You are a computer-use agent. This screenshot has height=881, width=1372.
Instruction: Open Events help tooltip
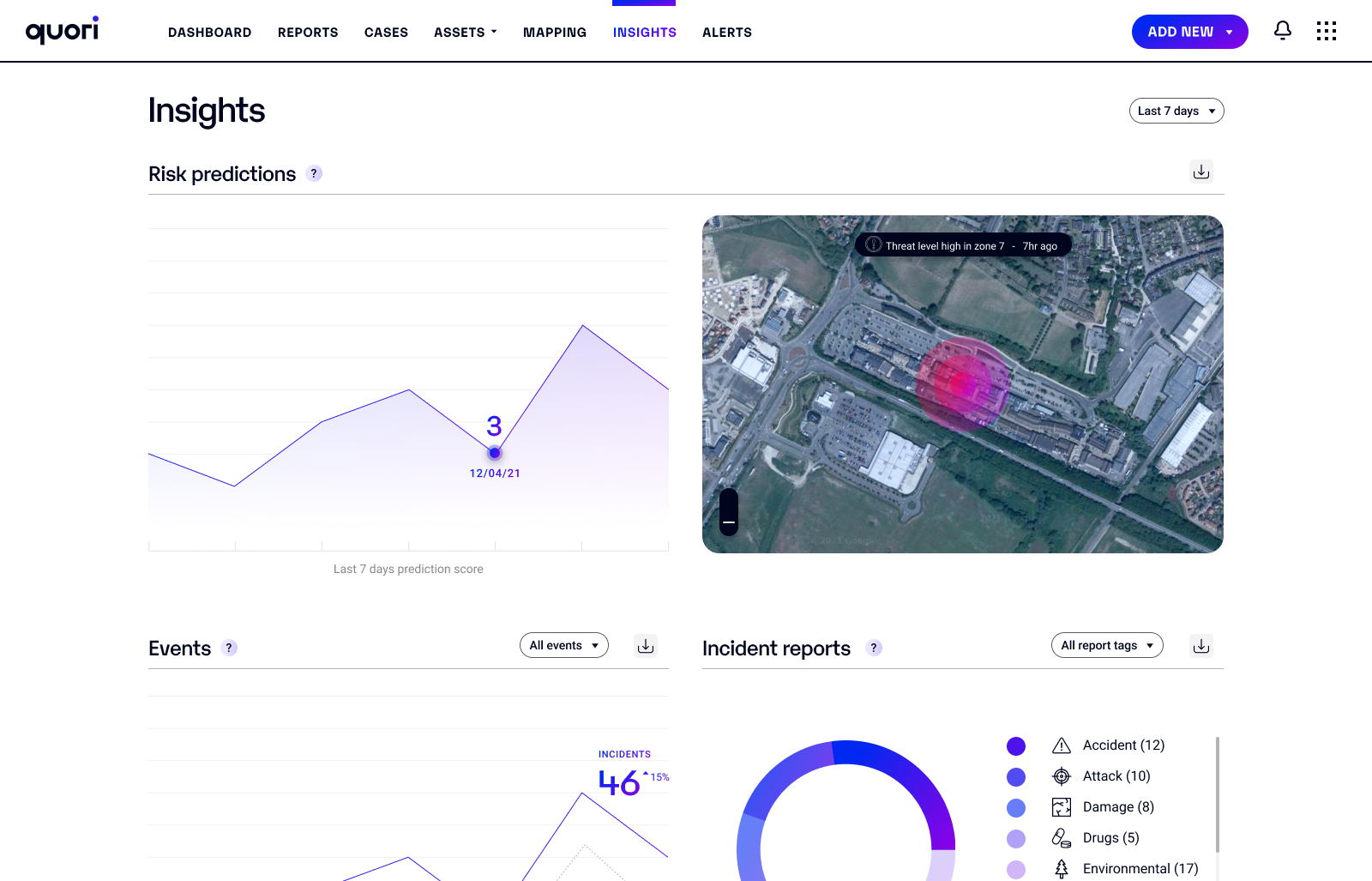click(229, 648)
